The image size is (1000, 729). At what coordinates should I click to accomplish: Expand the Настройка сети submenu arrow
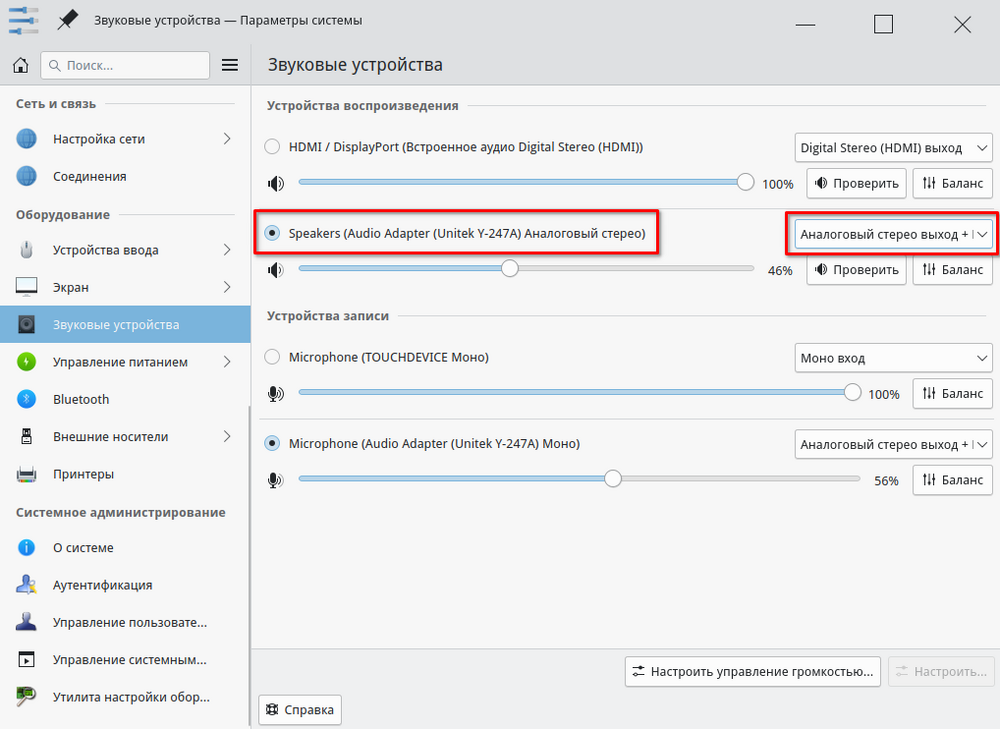pos(227,139)
